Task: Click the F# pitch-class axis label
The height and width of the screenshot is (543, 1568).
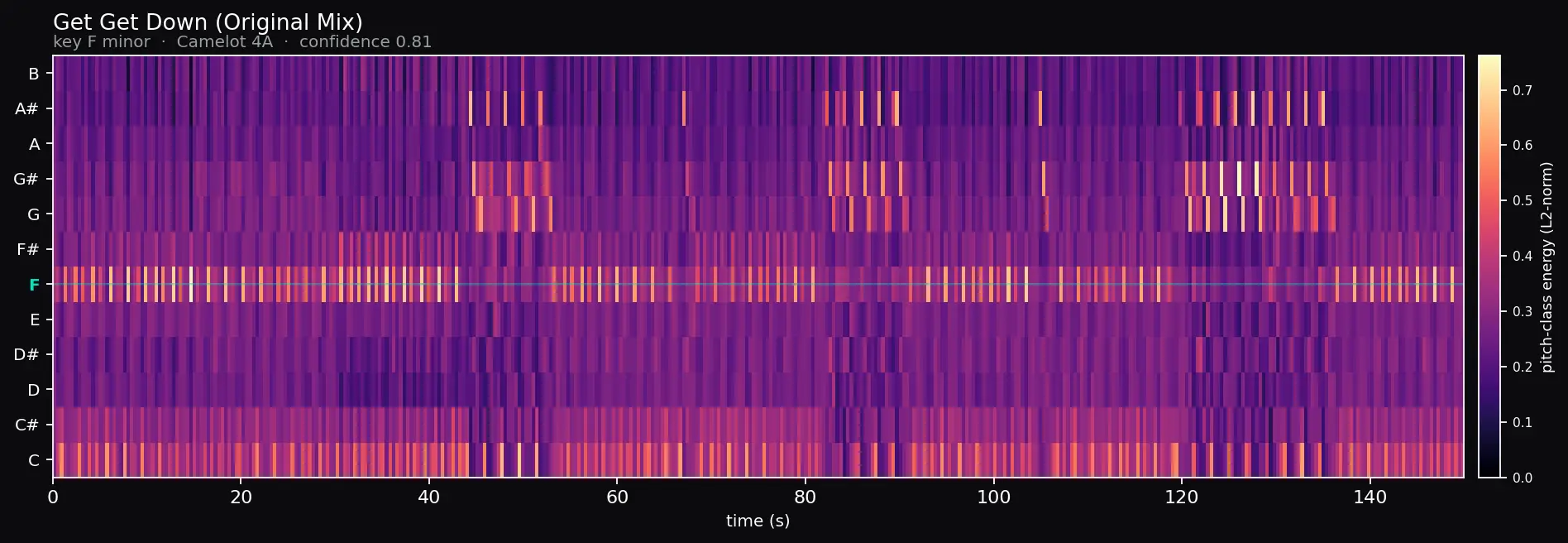Action: (x=28, y=249)
